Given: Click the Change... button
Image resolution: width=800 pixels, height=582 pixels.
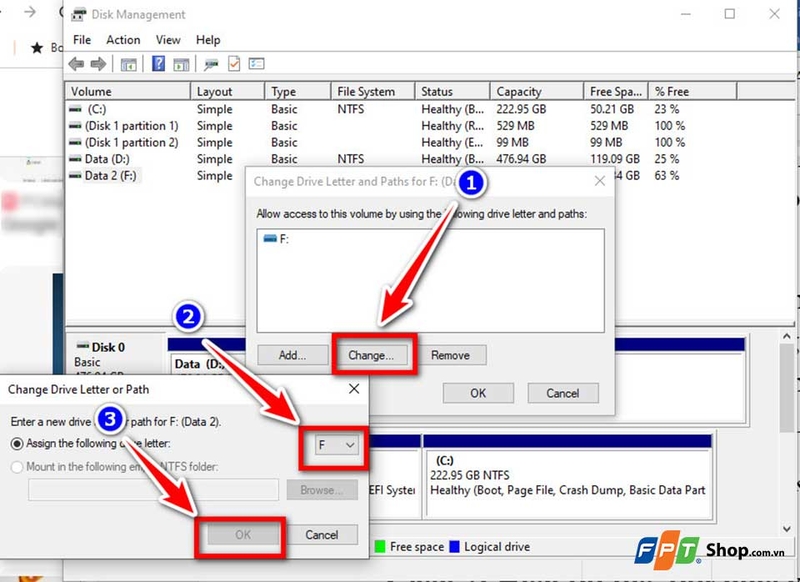Looking at the screenshot, I should pos(371,355).
